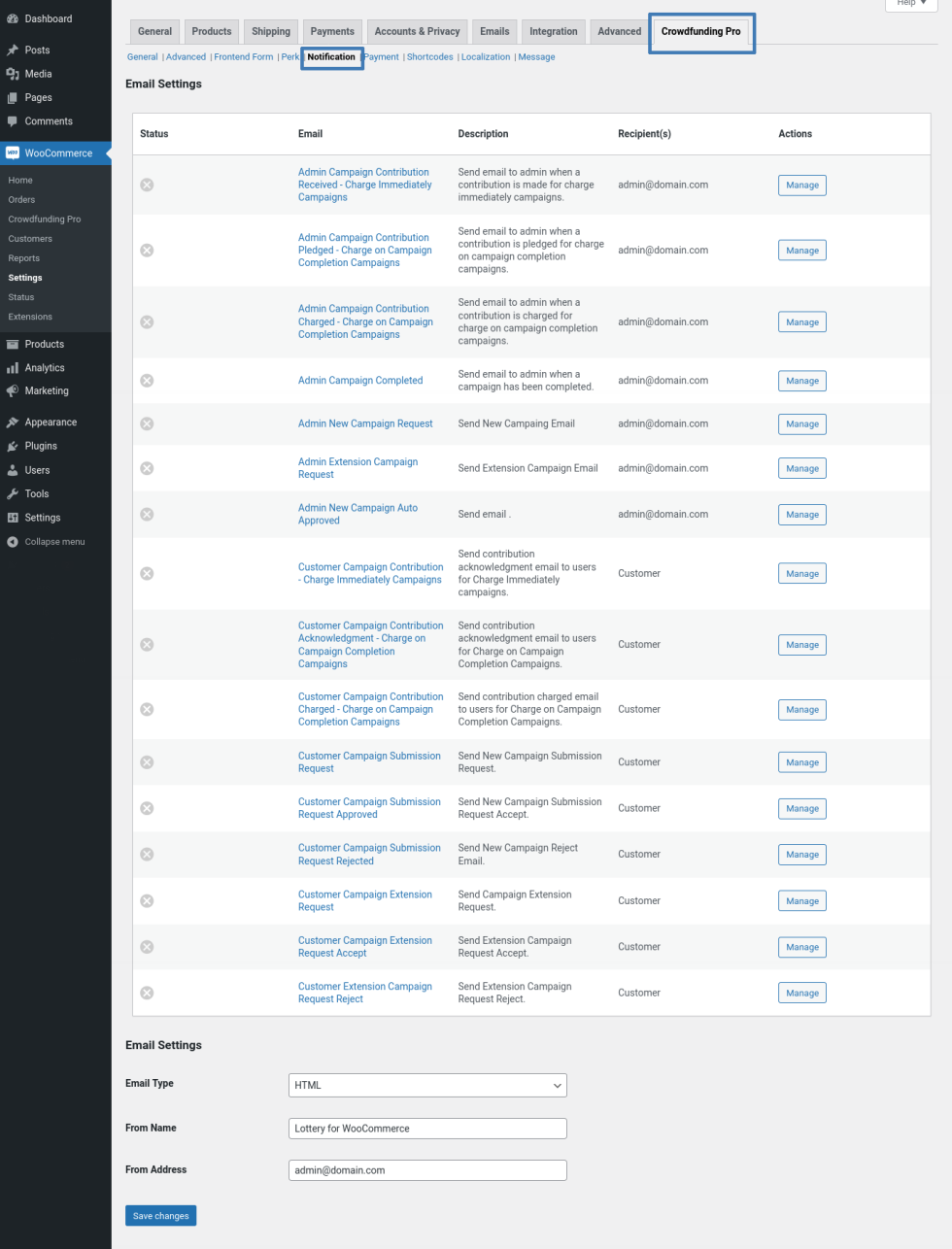Click the Marketing megaphone icon
Image resolution: width=952 pixels, height=1249 pixels.
(13, 391)
